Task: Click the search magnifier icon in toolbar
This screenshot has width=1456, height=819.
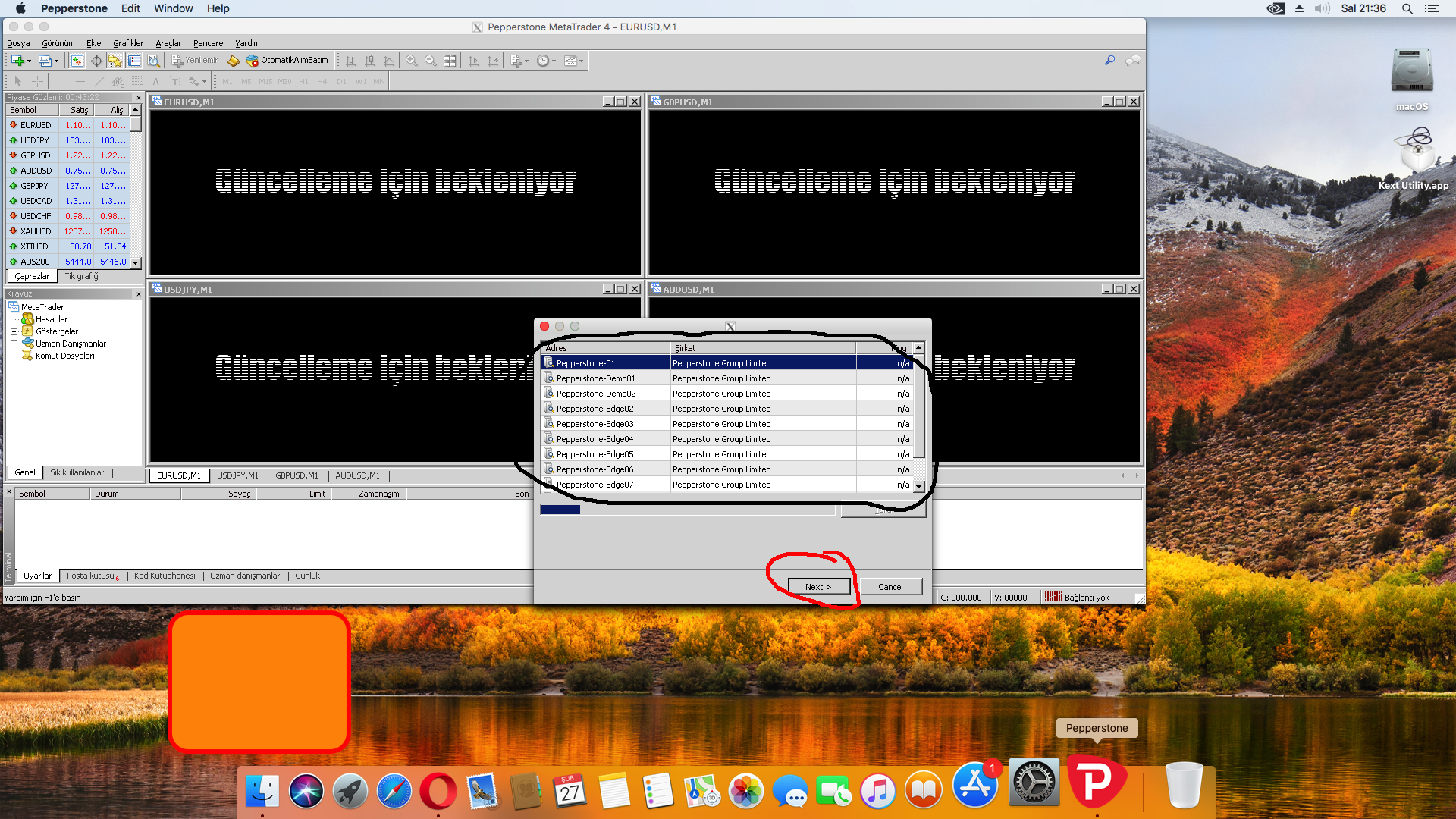Action: coord(1109,61)
